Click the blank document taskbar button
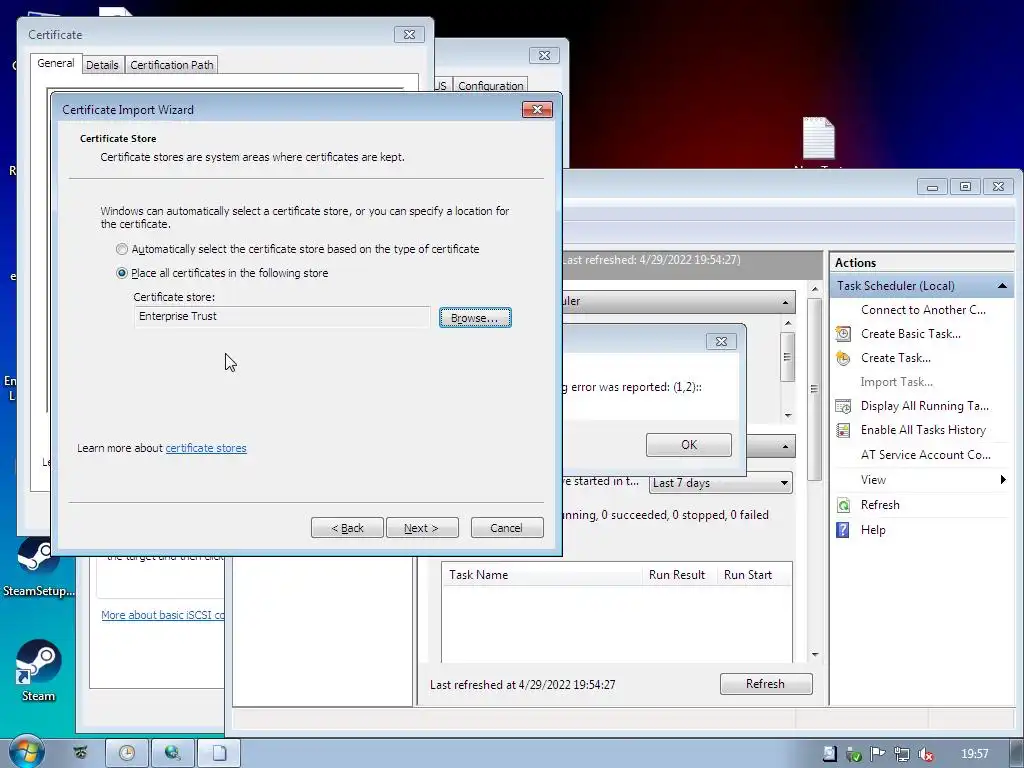Image resolution: width=1024 pixels, height=768 pixels. [x=219, y=753]
